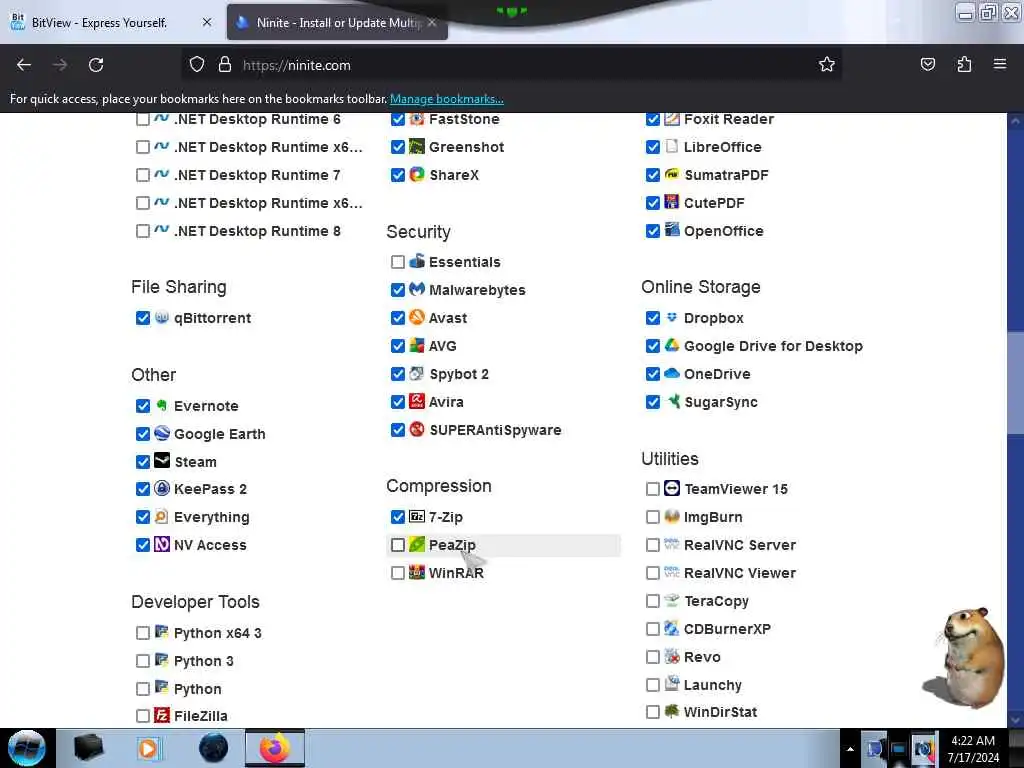Click the page vertical scrollbar thumb

click(x=1015, y=381)
